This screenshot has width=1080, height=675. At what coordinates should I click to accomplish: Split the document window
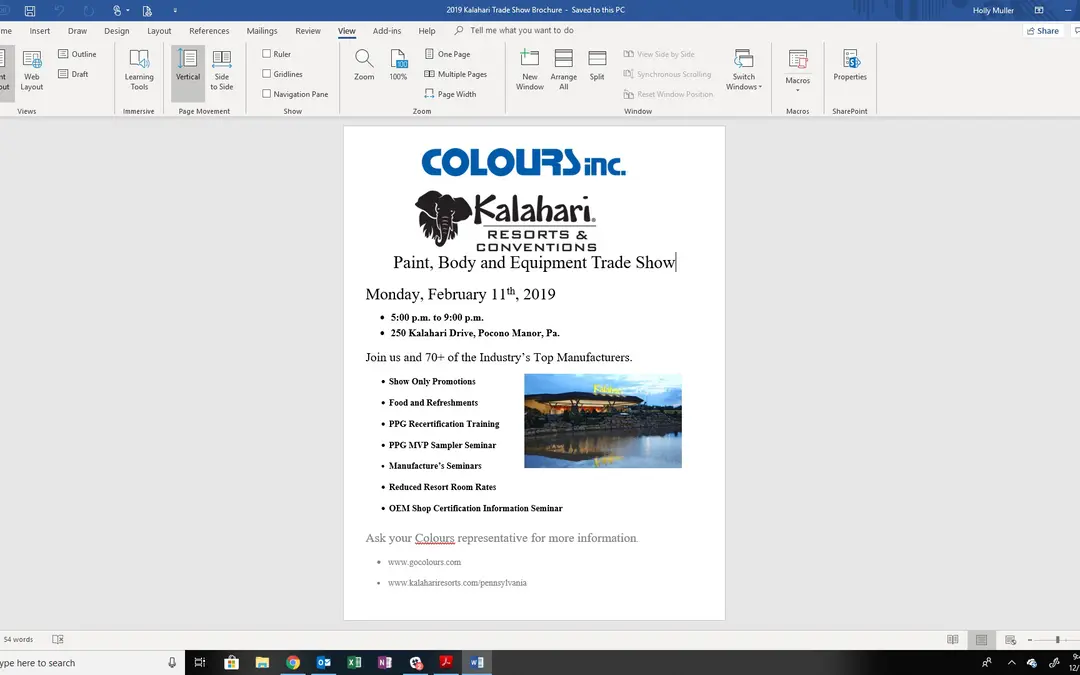(597, 66)
